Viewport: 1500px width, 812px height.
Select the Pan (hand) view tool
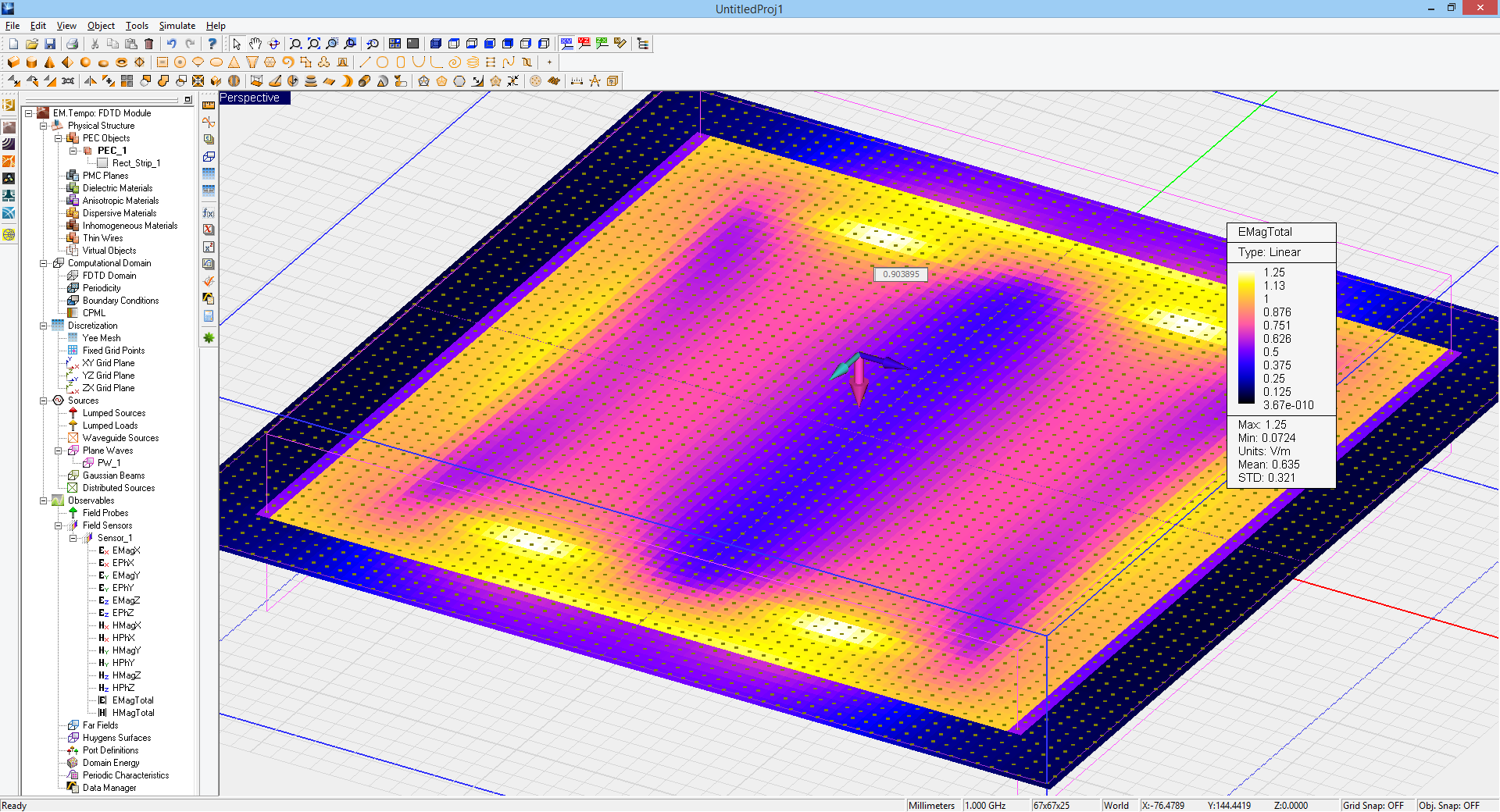[x=255, y=44]
